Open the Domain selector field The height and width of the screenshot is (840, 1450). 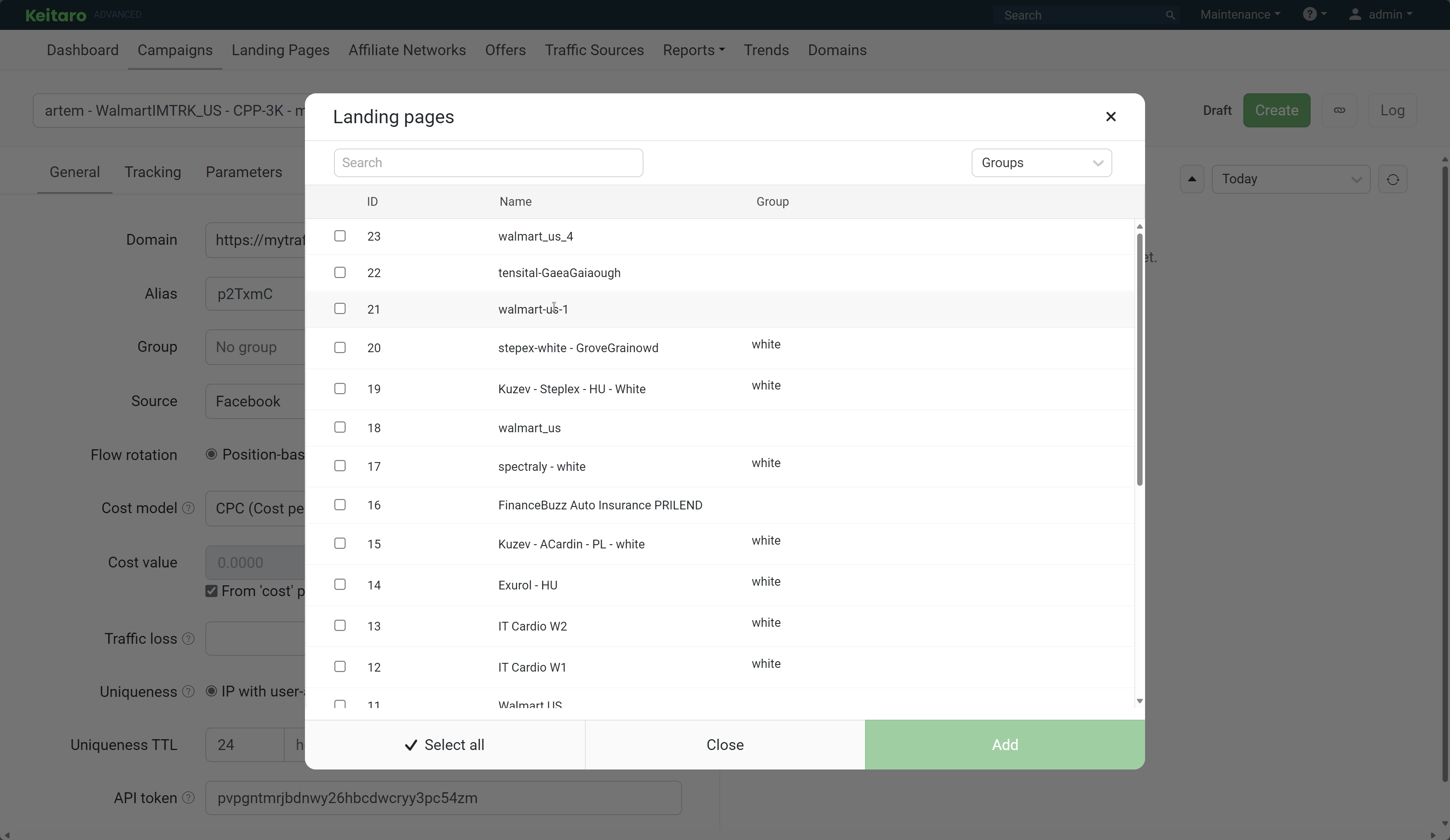tap(255, 240)
